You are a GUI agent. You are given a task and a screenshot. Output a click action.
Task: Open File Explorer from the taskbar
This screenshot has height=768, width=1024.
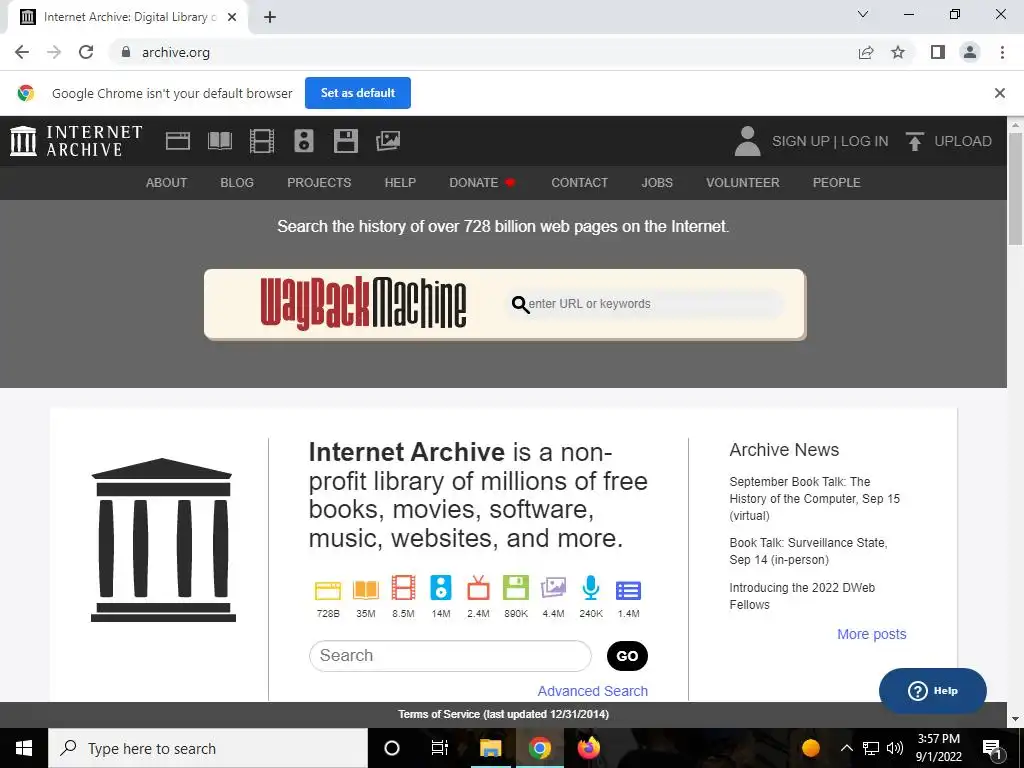click(x=490, y=748)
